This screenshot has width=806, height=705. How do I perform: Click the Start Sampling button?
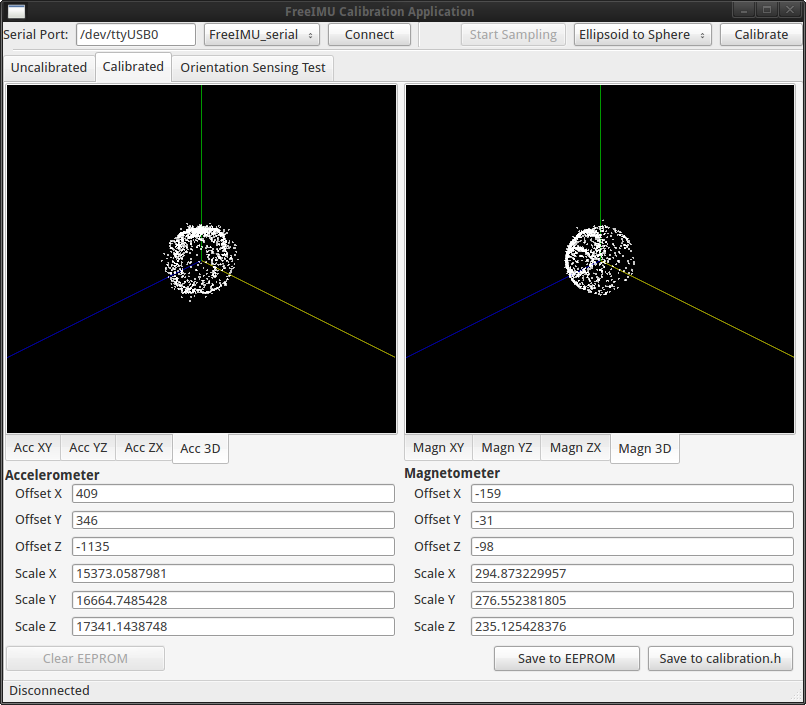point(513,34)
